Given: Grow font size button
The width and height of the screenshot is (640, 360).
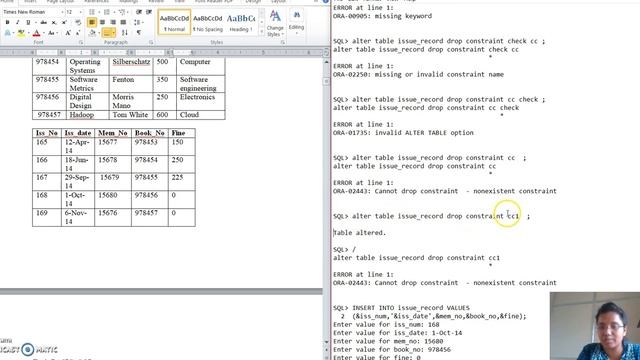Looking at the screenshot, I should click(68, 33).
